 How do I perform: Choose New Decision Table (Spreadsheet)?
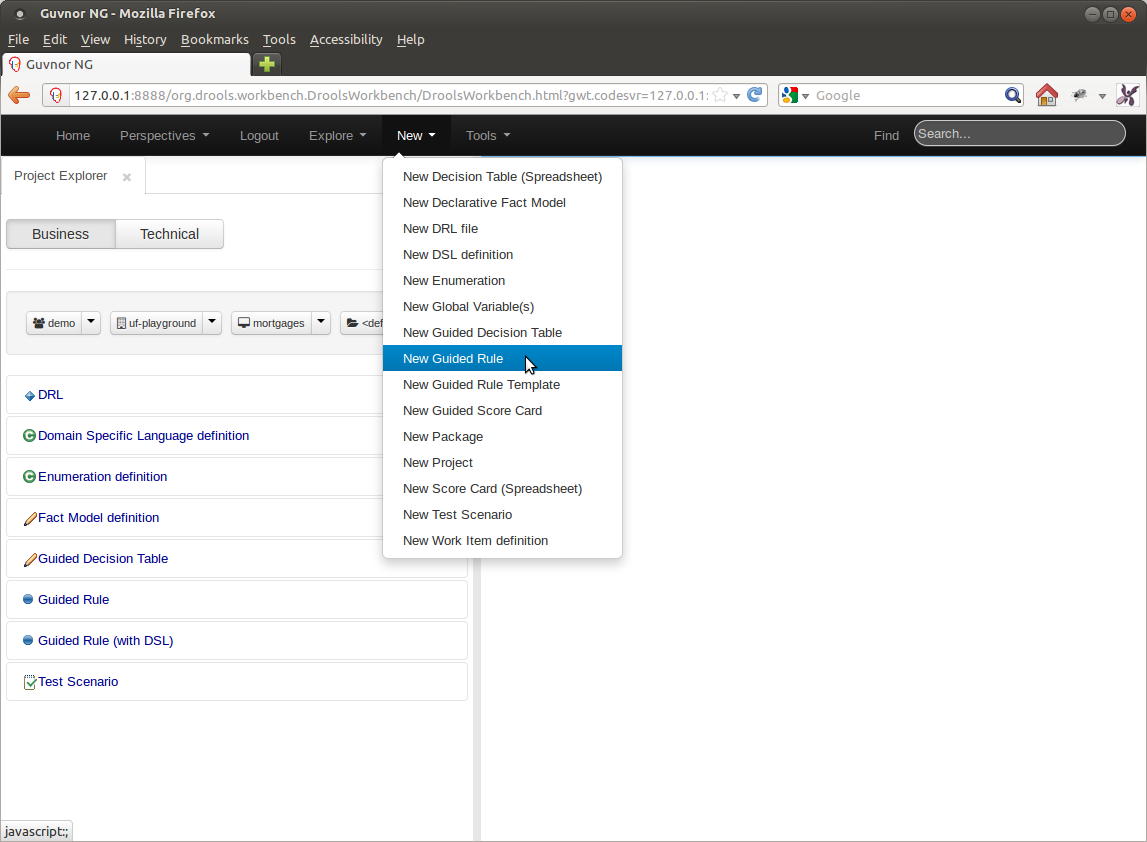pyautogui.click(x=502, y=177)
